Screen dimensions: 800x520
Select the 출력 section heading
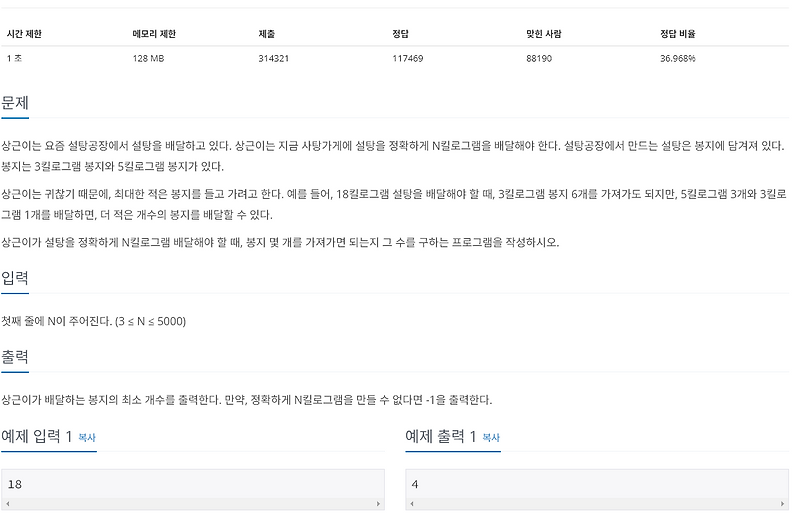pos(15,357)
